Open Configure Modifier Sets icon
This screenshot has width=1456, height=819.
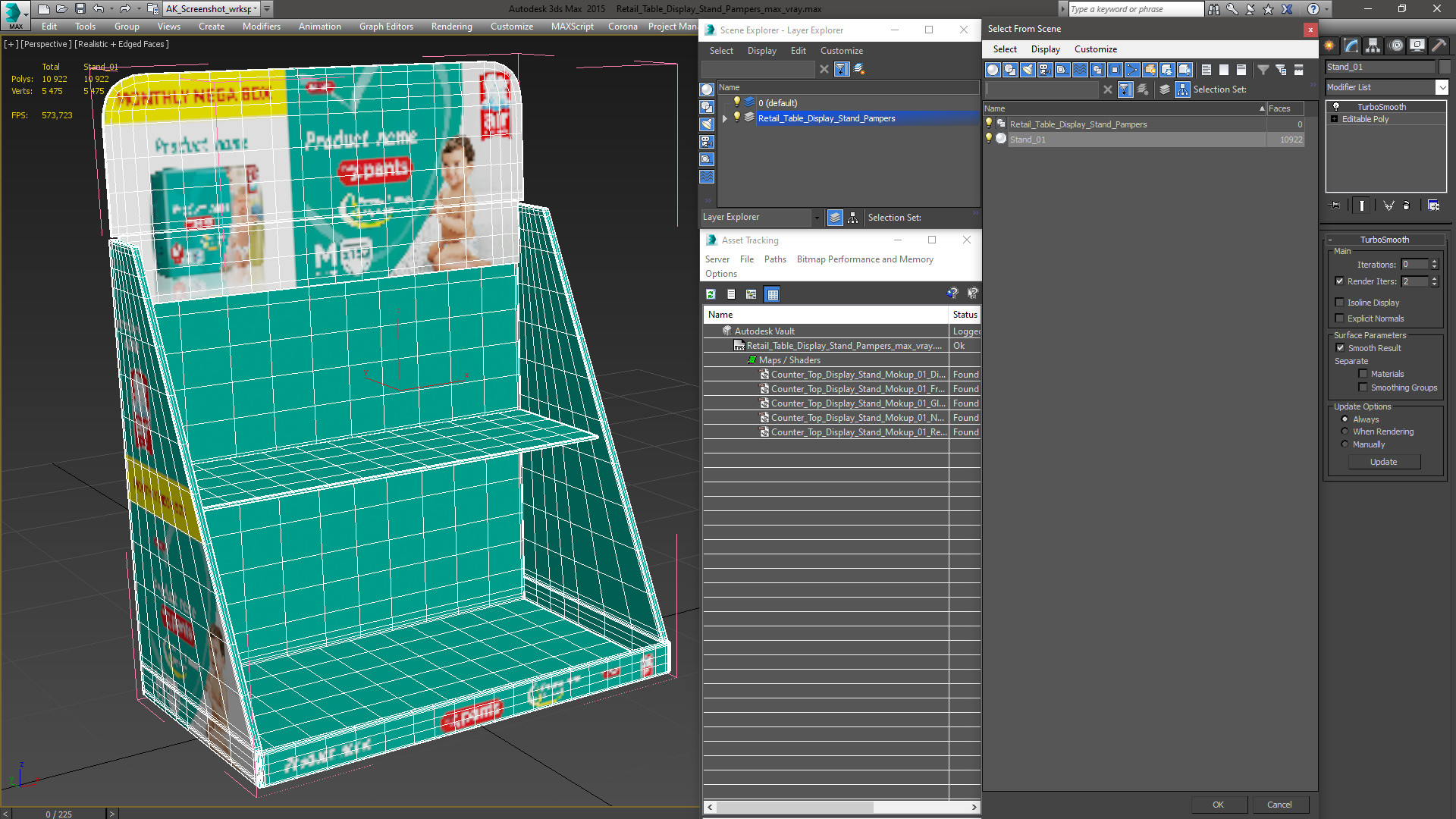[x=1433, y=206]
